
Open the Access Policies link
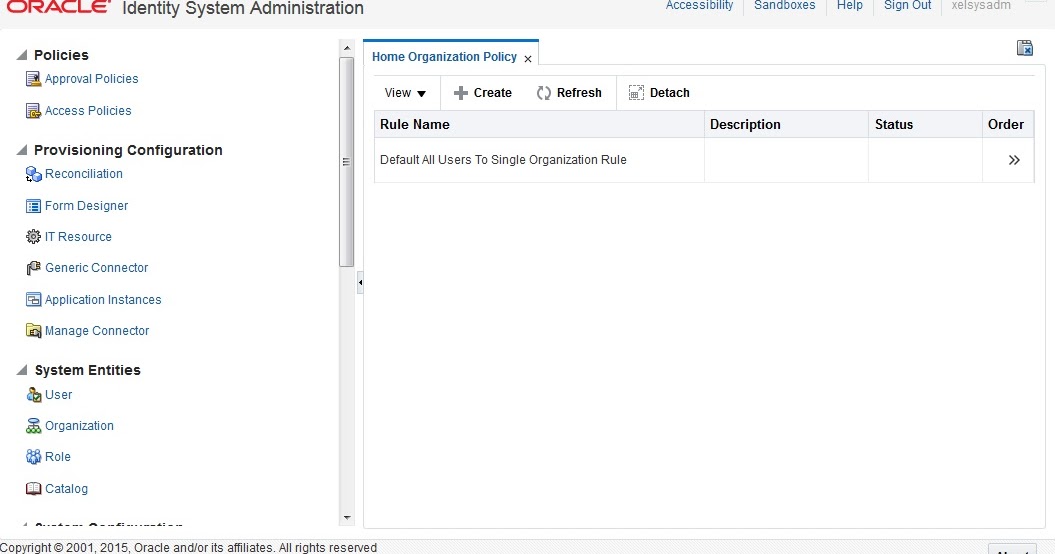pyautogui.click(x=88, y=110)
